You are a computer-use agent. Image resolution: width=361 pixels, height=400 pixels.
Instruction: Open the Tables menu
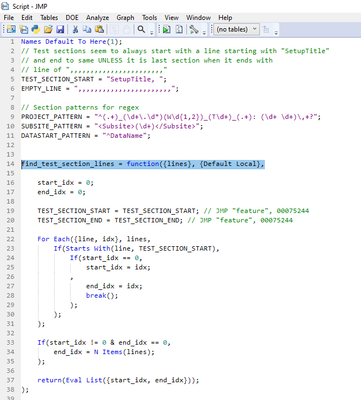click(x=49, y=18)
